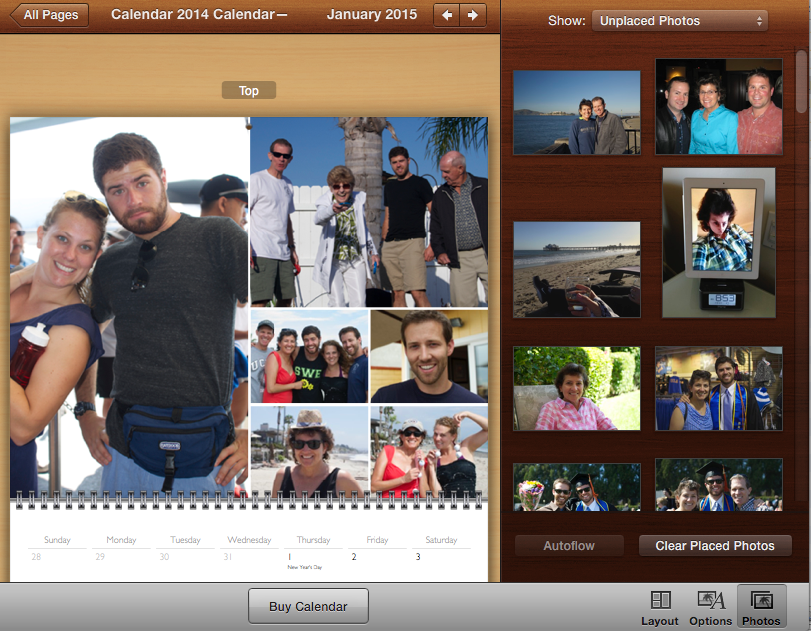This screenshot has height=631, width=811.
Task: Open the Options panel icon
Action: pos(711,606)
